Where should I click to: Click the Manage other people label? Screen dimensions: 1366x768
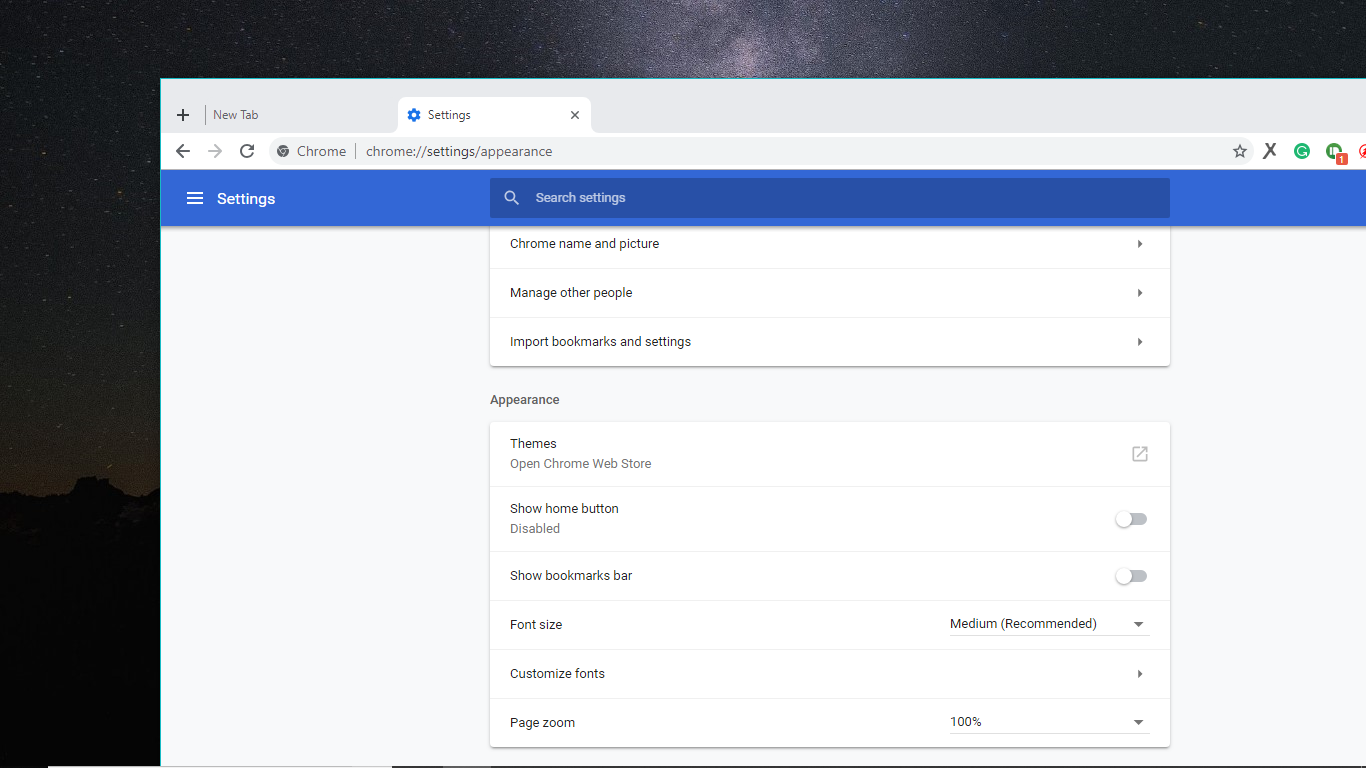(571, 293)
